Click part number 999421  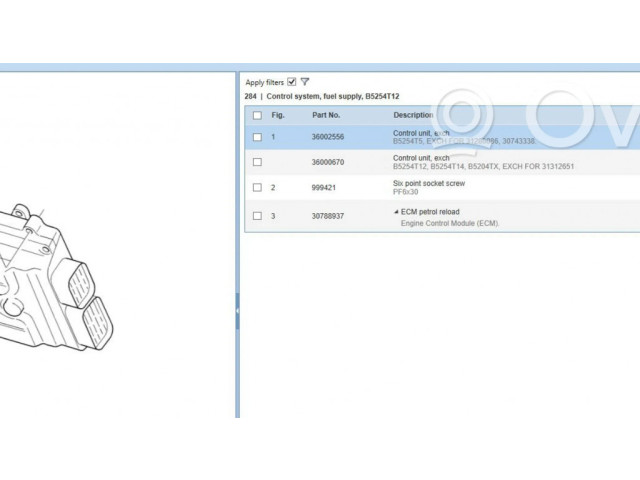[x=323, y=187]
